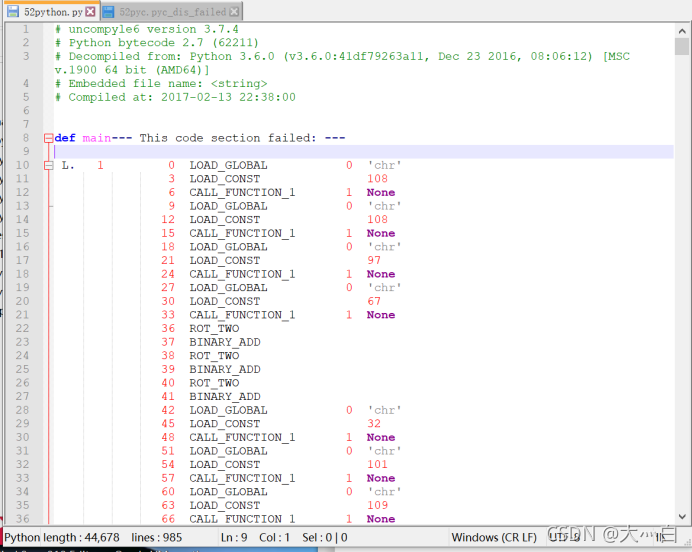Click line number 22 in margin
The image size is (692, 552).
(22, 328)
